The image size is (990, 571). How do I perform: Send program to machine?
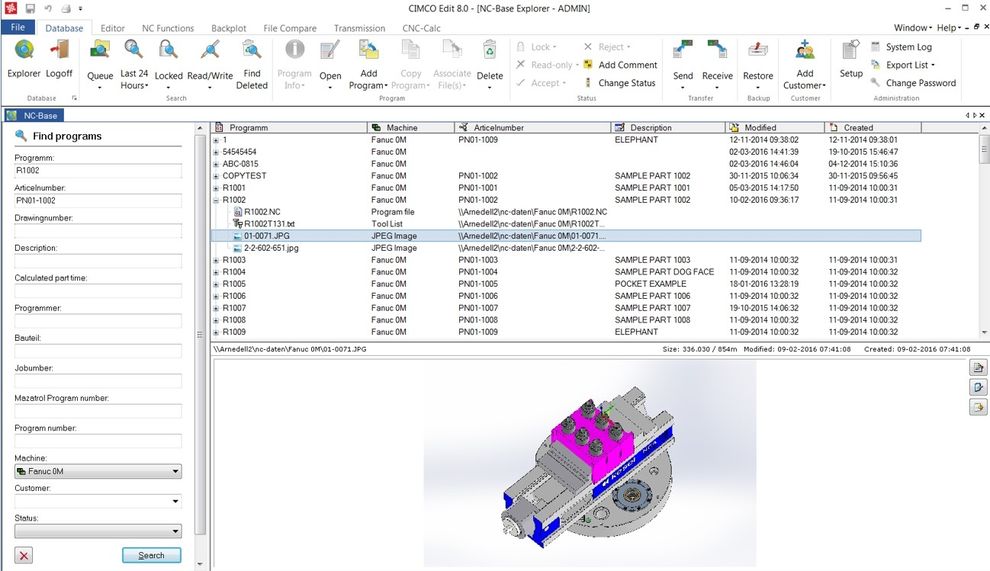(x=683, y=63)
